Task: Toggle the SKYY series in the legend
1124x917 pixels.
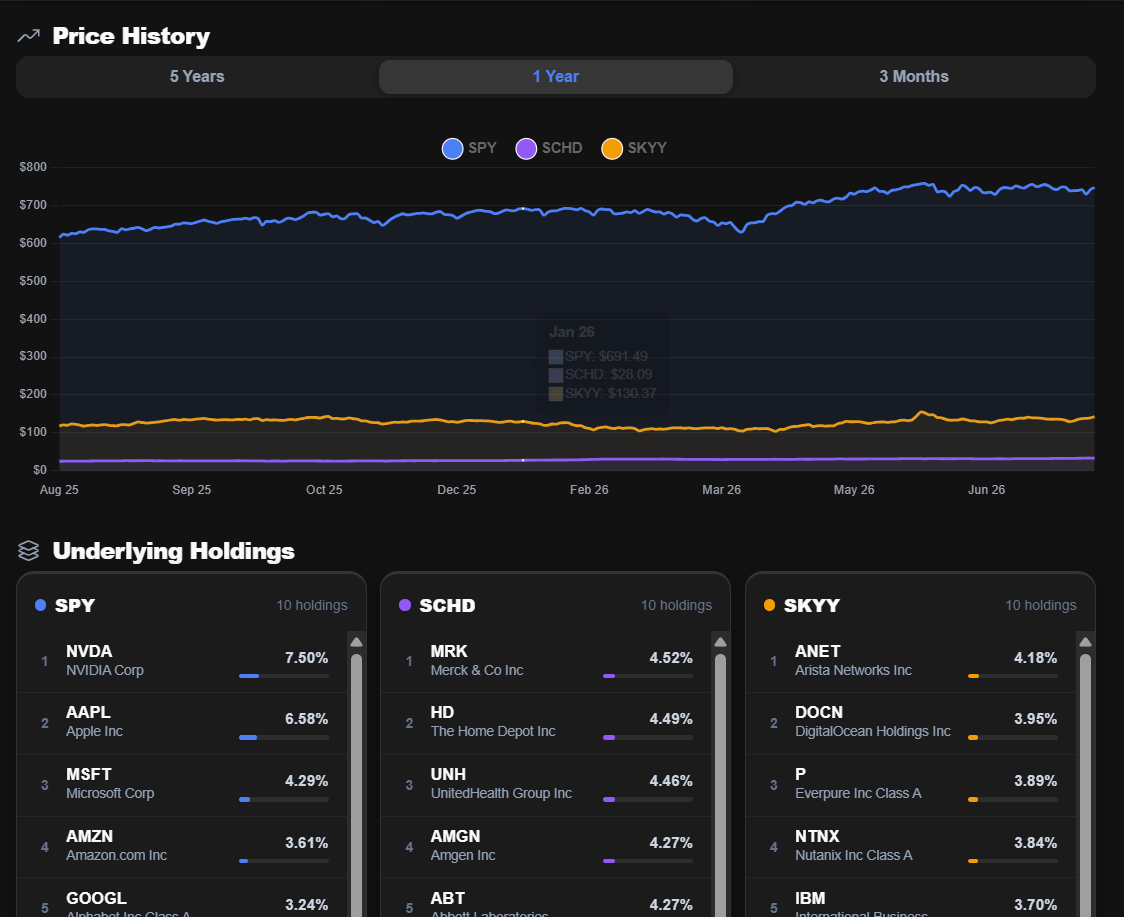Action: 634,148
